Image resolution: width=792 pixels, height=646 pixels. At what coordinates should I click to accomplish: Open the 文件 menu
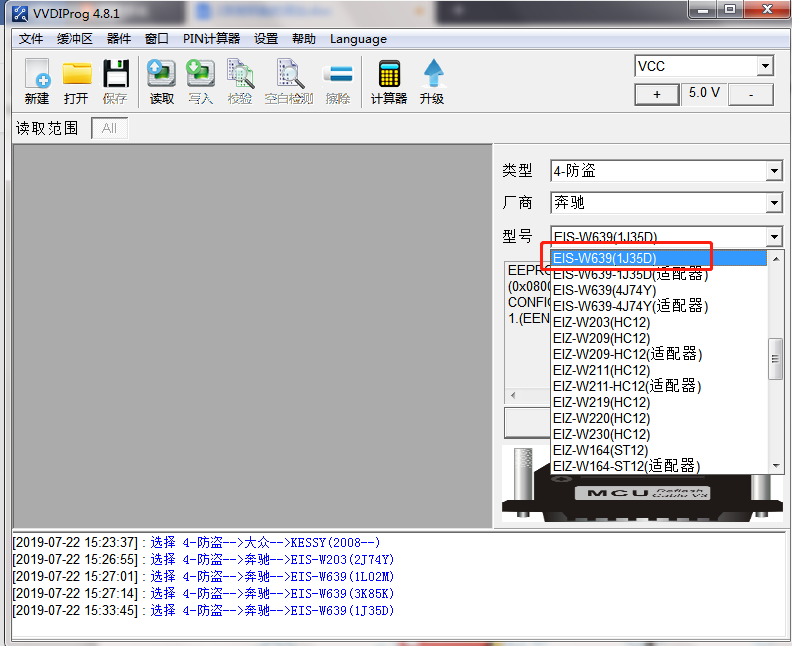(31, 39)
